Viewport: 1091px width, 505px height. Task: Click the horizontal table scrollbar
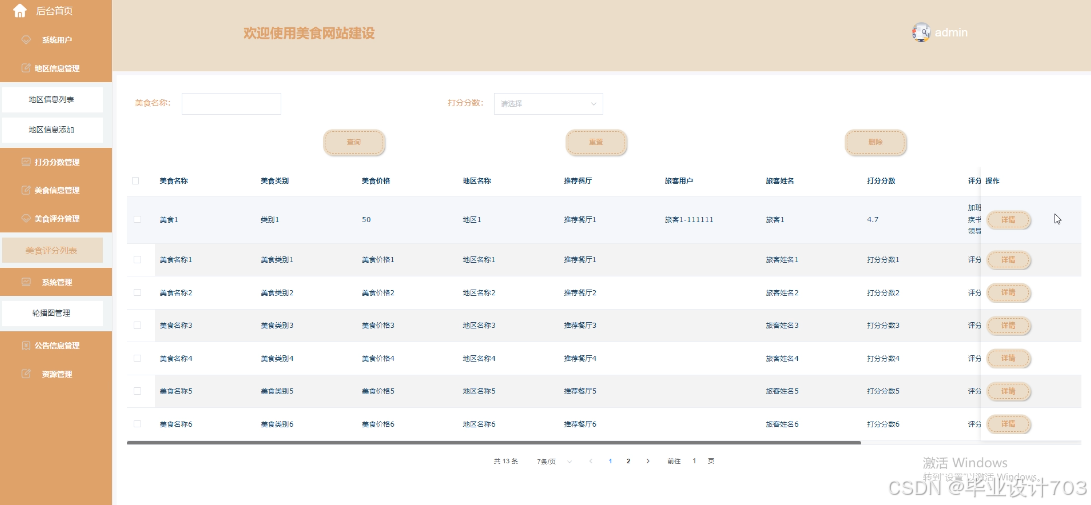coord(494,442)
